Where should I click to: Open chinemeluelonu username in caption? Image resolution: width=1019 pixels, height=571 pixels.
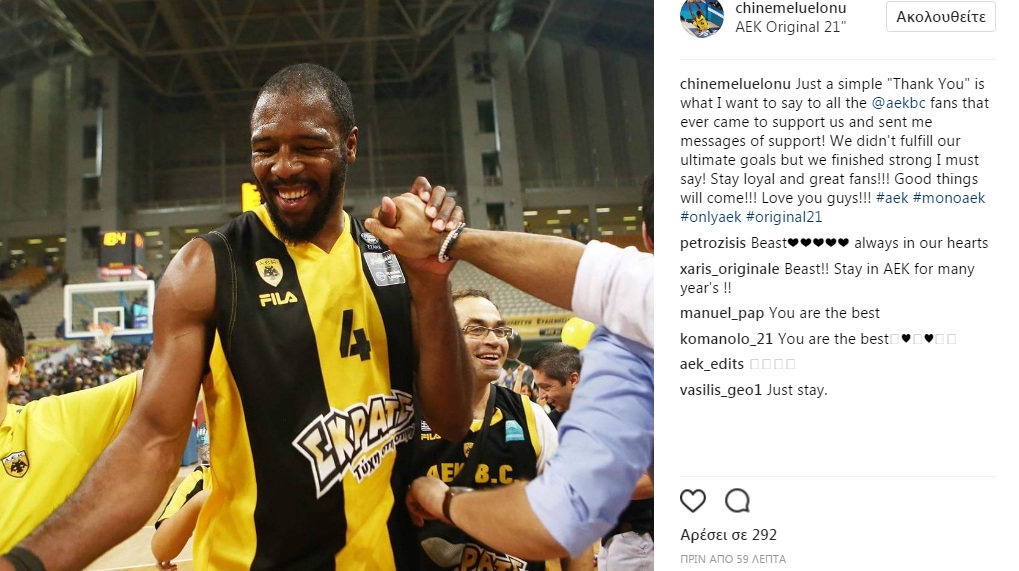(735, 84)
